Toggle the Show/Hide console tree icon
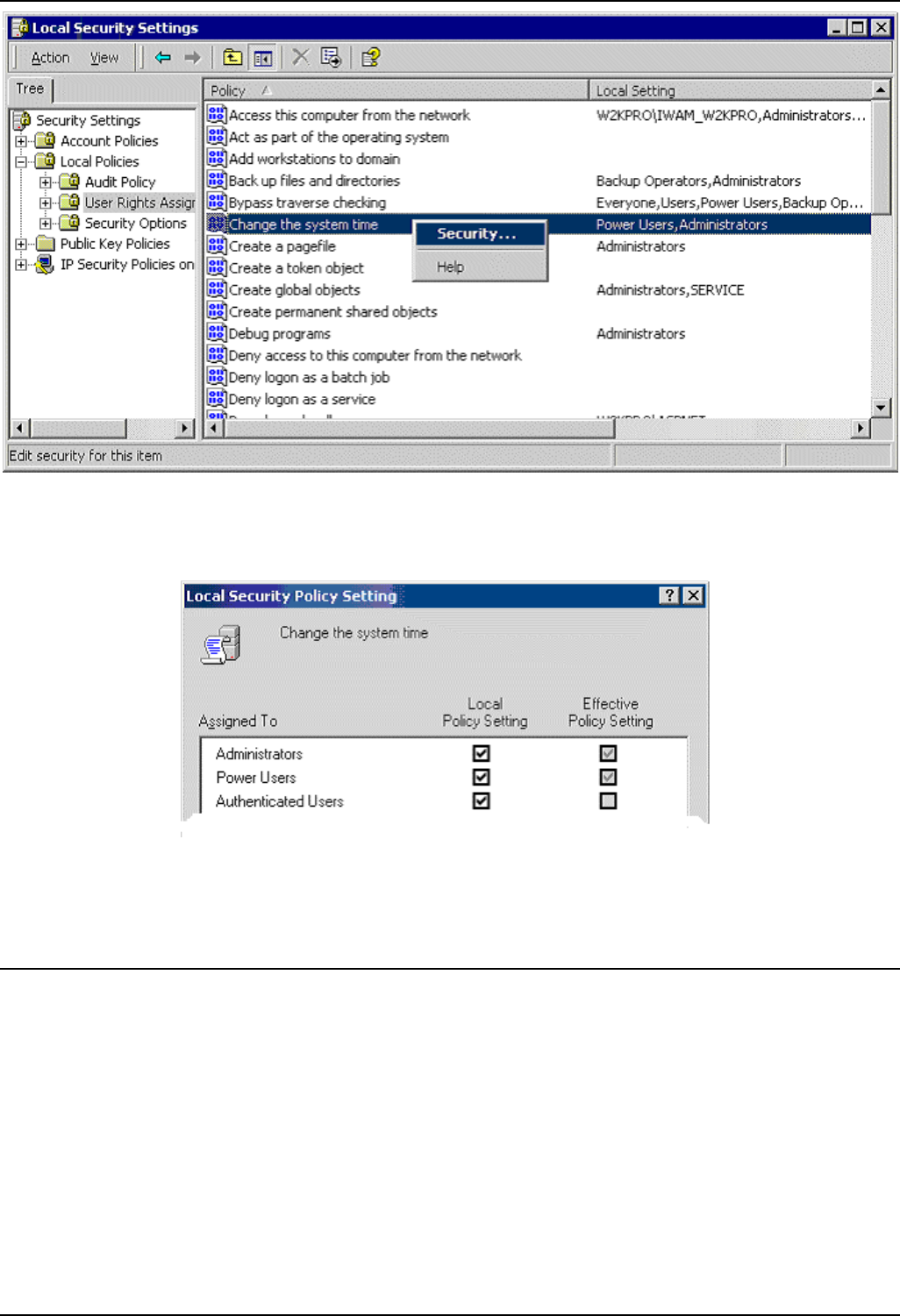Screen dimensions: 900x1316 click(x=262, y=58)
